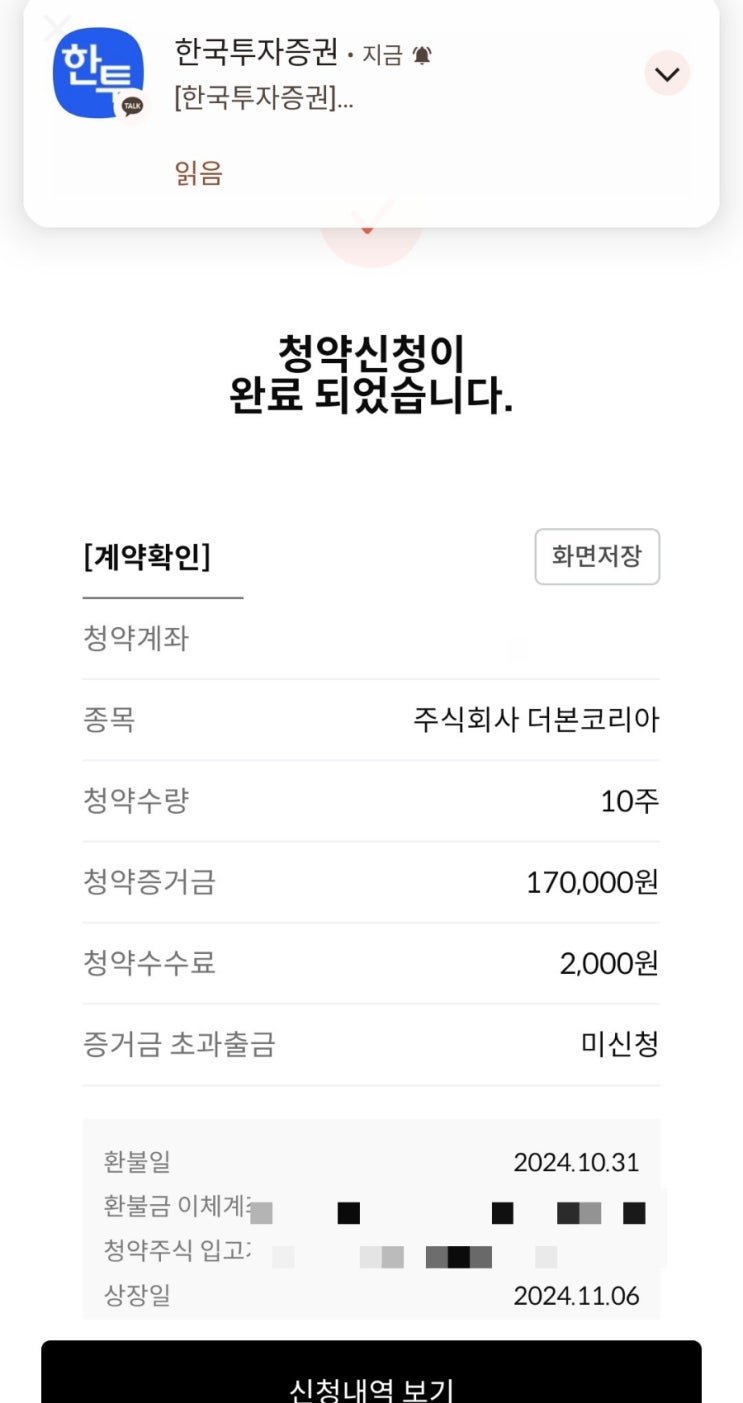Expand the notification with chevron arrow
The image size is (743, 1403).
click(x=667, y=73)
